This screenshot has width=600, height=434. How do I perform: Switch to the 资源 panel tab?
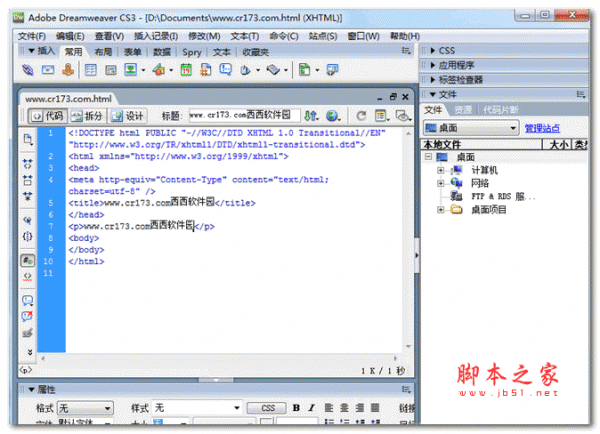click(463, 110)
